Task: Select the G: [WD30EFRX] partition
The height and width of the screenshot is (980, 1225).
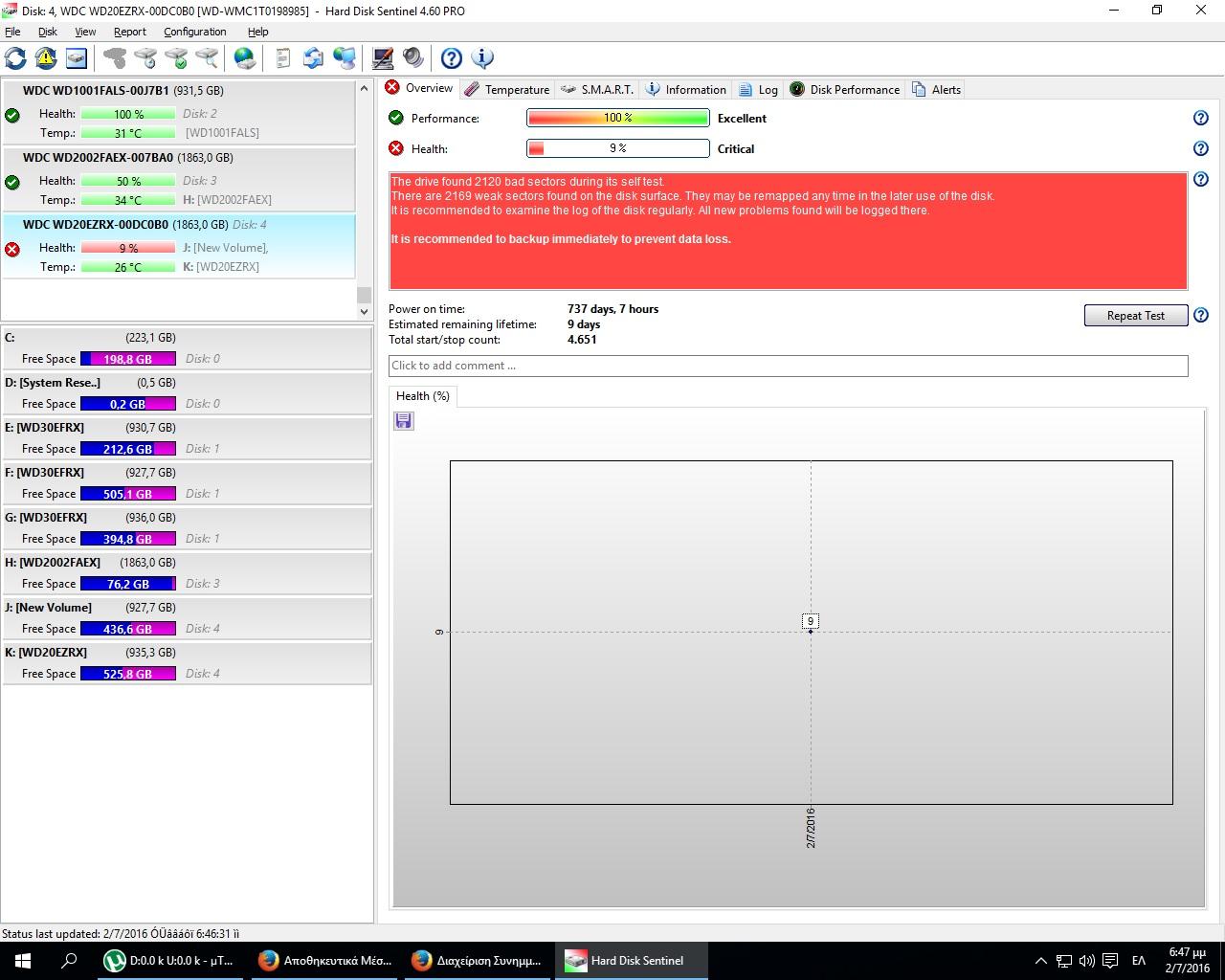Action: pos(187,527)
